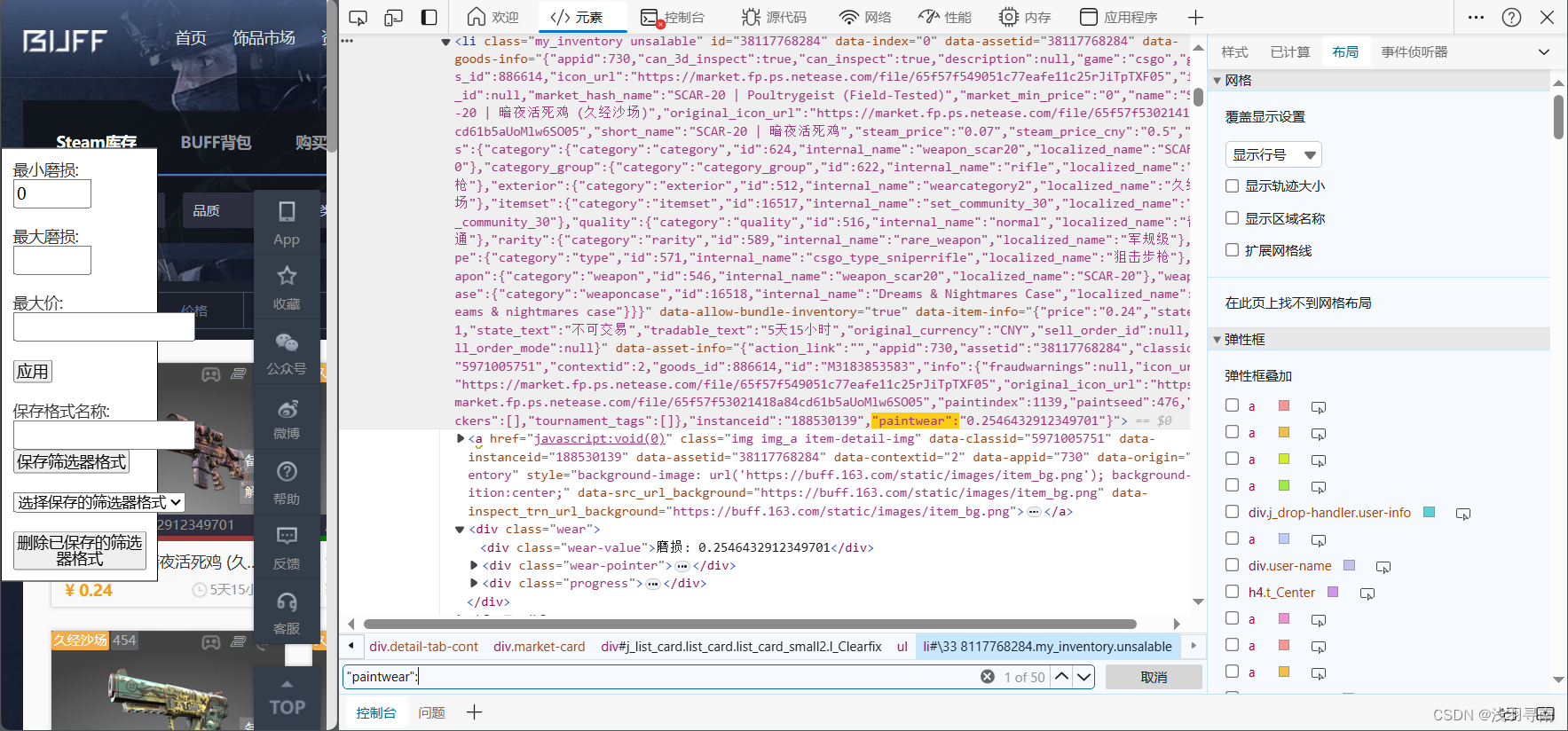Pick purple swatch for h4.t_Center
This screenshot has height=731, width=1568.
tap(1332, 592)
